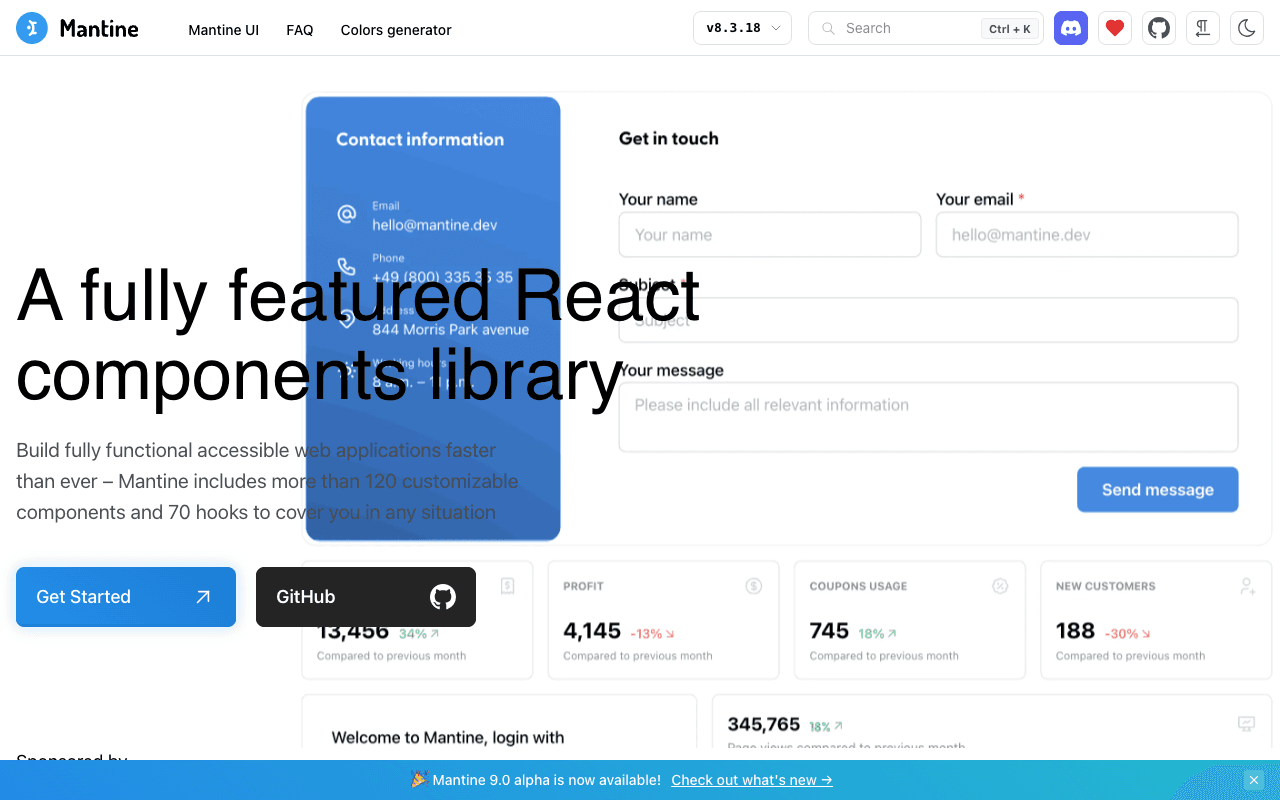Close the Mantine 9.0 alpha banner
This screenshot has width=1280, height=800.
(1254, 780)
